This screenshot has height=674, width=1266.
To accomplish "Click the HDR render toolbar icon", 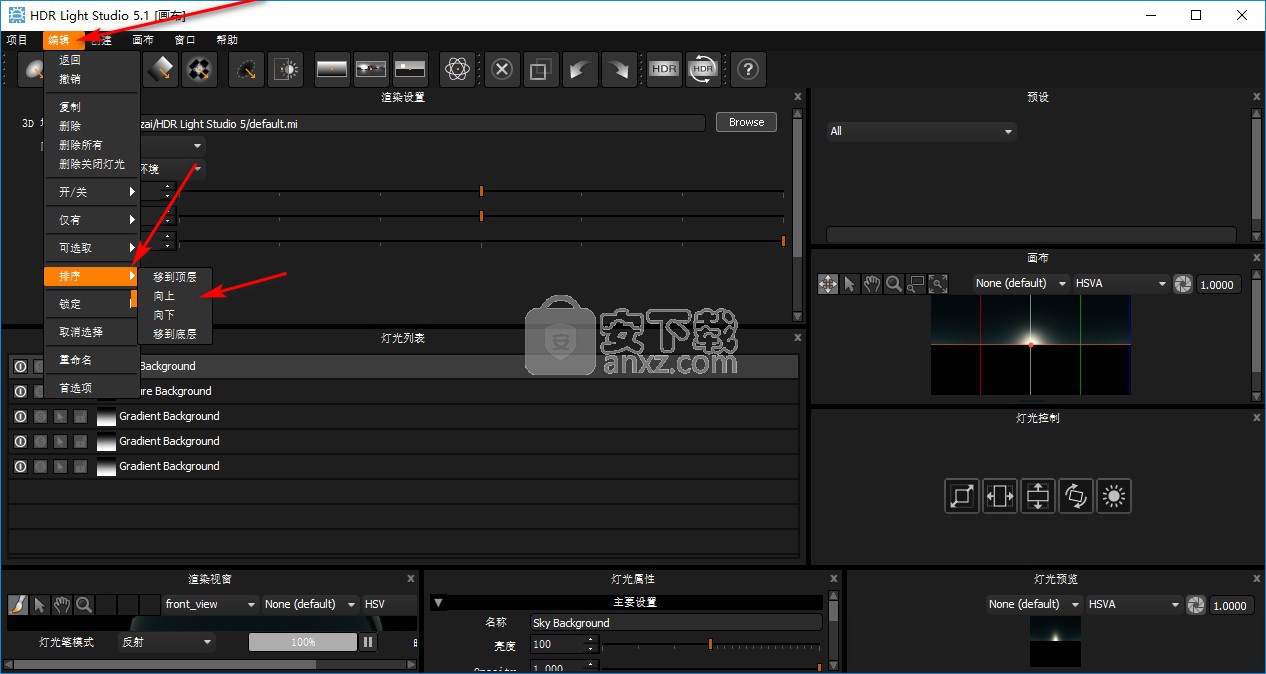I will tap(664, 69).
